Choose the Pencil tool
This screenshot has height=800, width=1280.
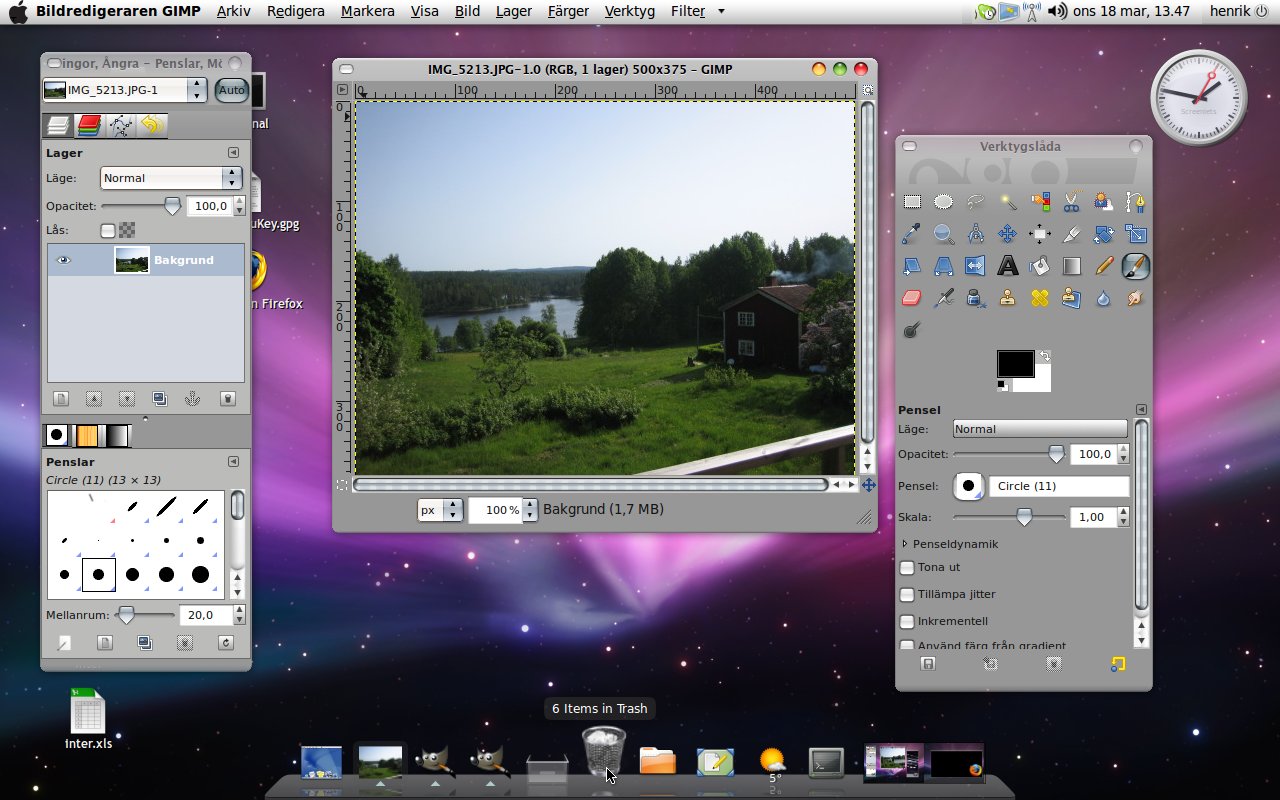pos(1103,266)
